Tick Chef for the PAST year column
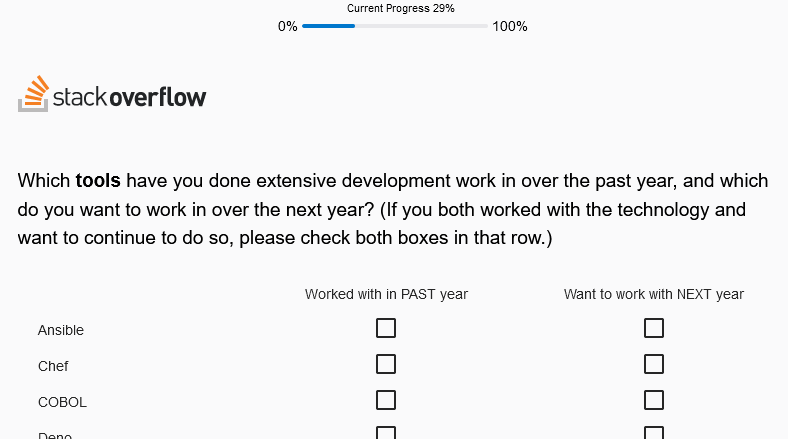The height and width of the screenshot is (439, 788). [386, 364]
